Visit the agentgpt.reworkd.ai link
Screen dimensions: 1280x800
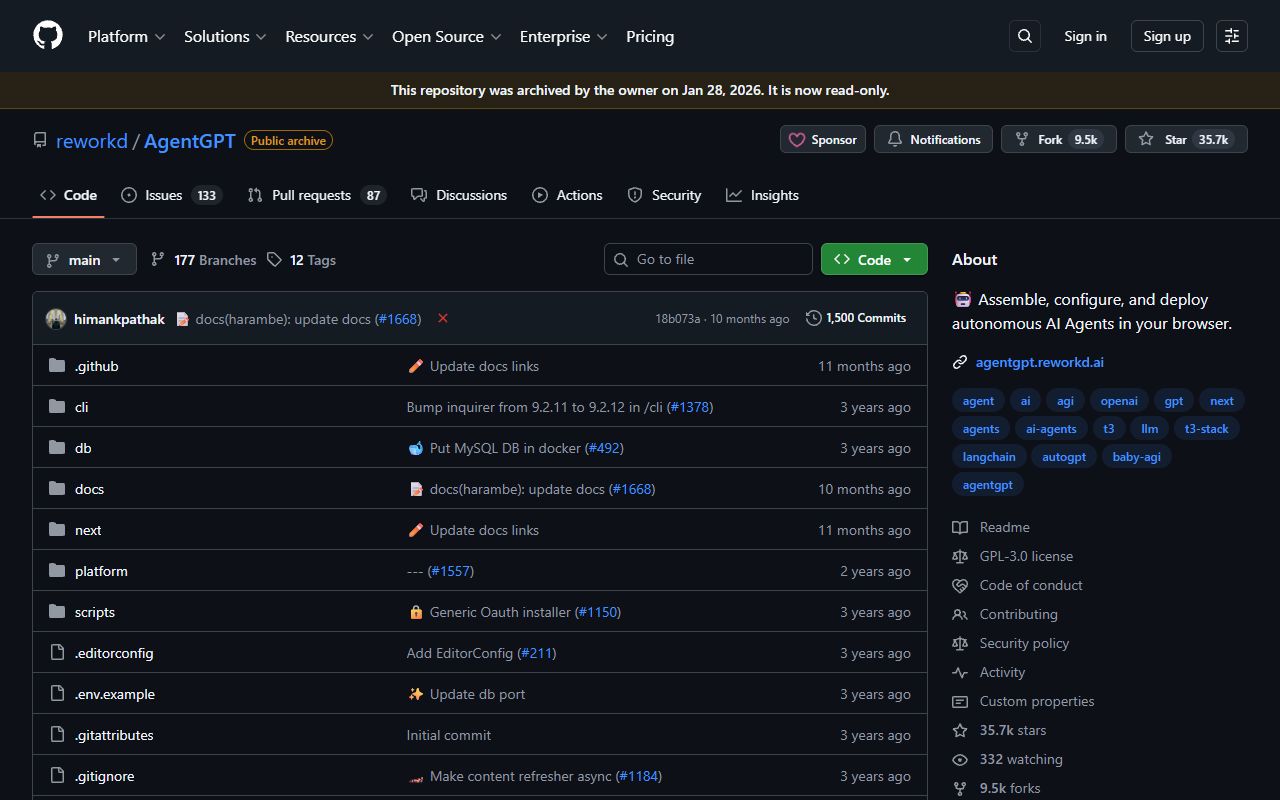[x=1039, y=362]
